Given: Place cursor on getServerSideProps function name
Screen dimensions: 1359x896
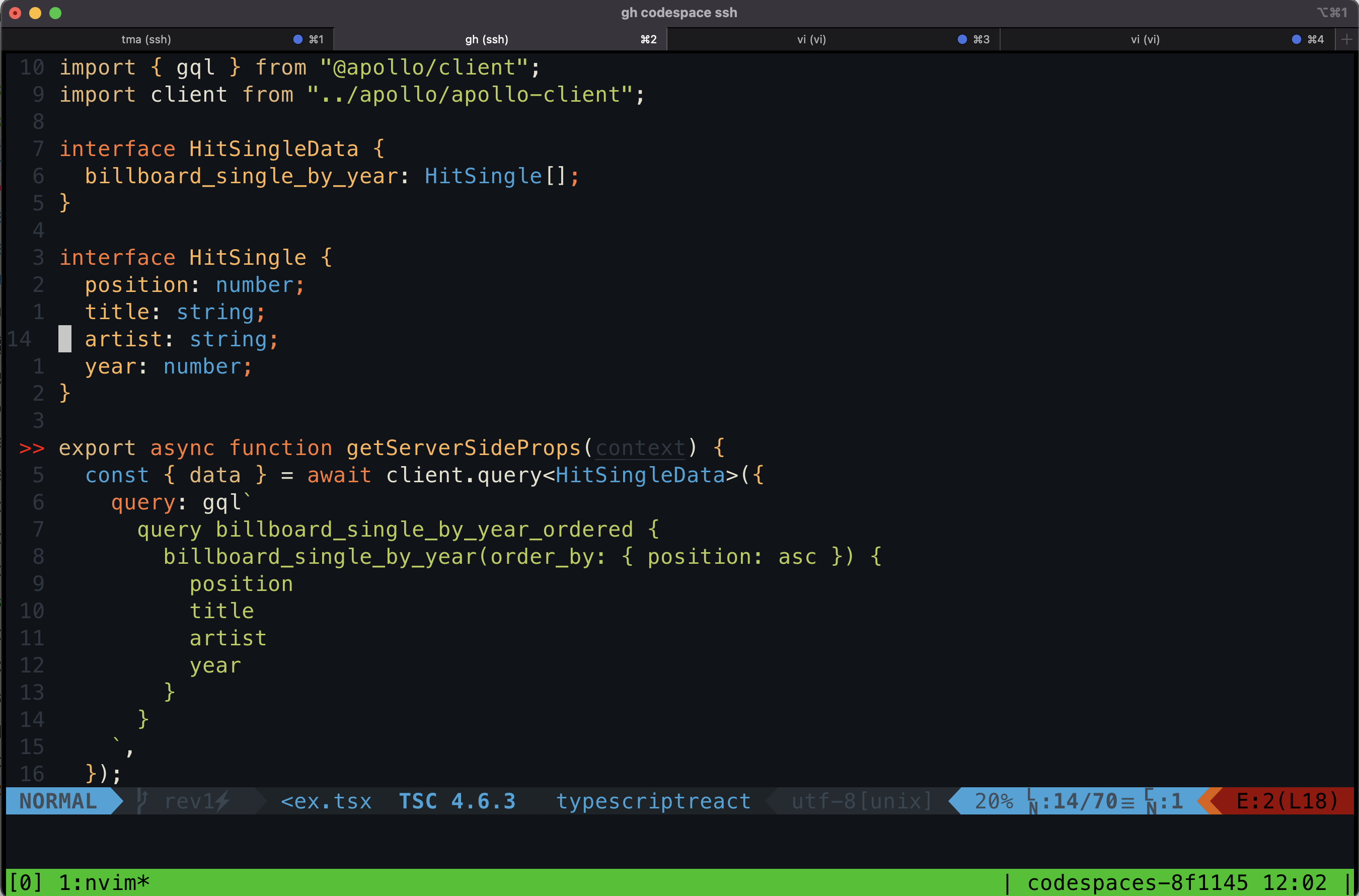Looking at the screenshot, I should click(x=463, y=448).
